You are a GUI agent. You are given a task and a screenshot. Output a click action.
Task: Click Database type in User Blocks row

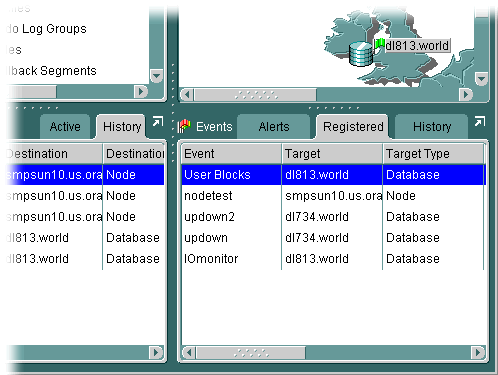click(x=413, y=175)
